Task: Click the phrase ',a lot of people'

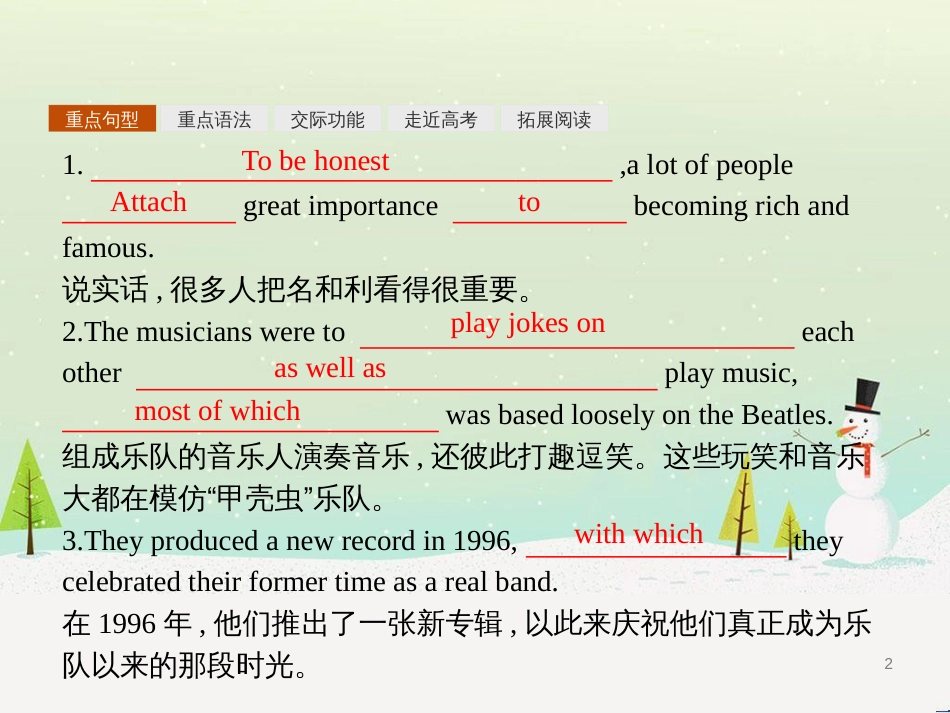Action: (706, 165)
